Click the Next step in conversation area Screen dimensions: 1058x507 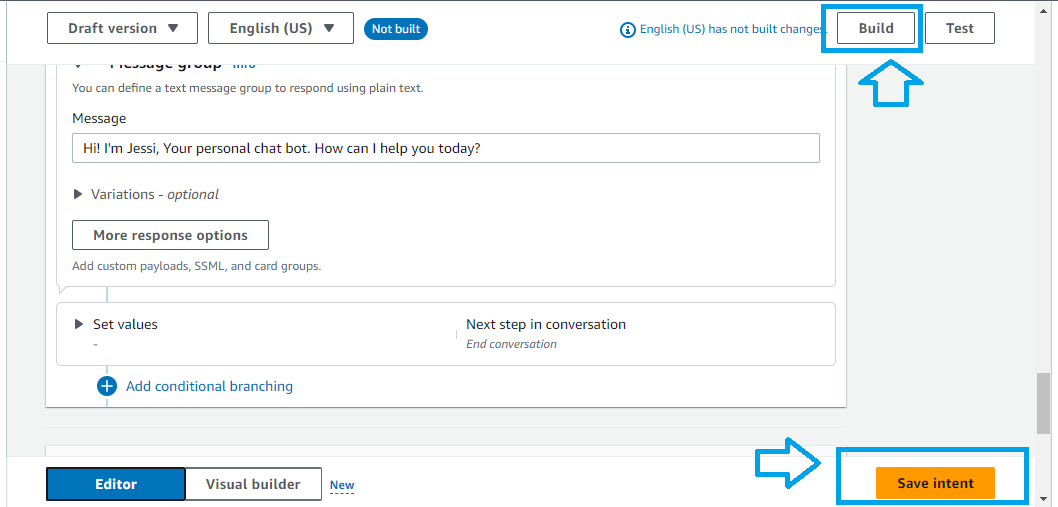(545, 333)
